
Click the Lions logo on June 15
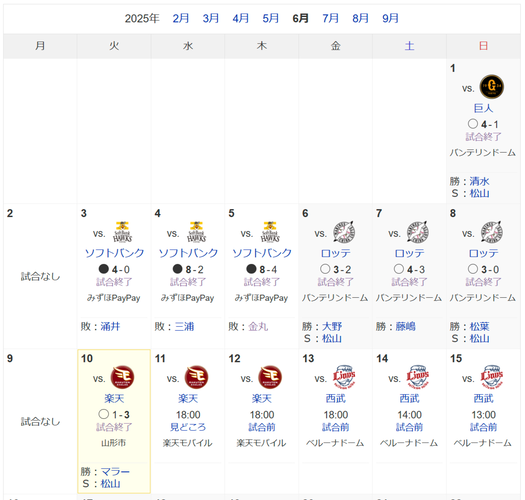coord(492,377)
